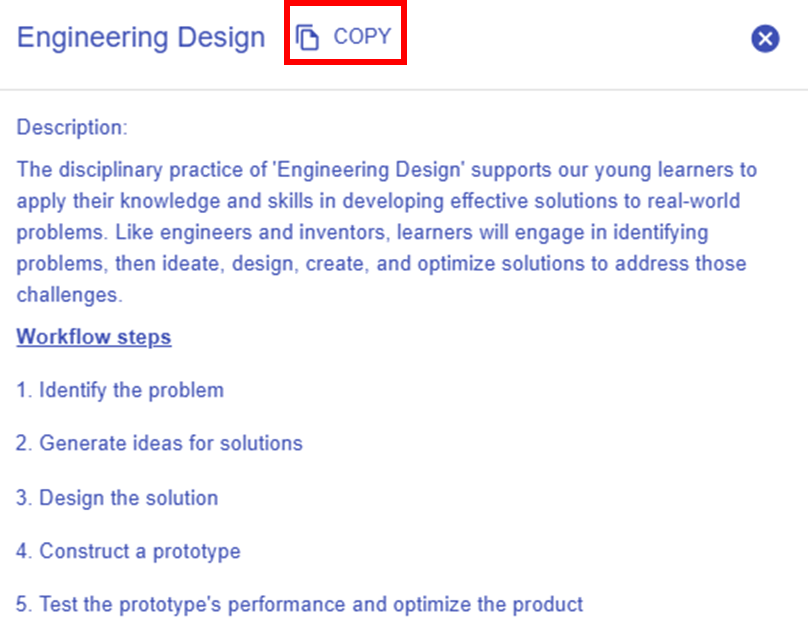Open the underlined Workflow steps link

94,337
